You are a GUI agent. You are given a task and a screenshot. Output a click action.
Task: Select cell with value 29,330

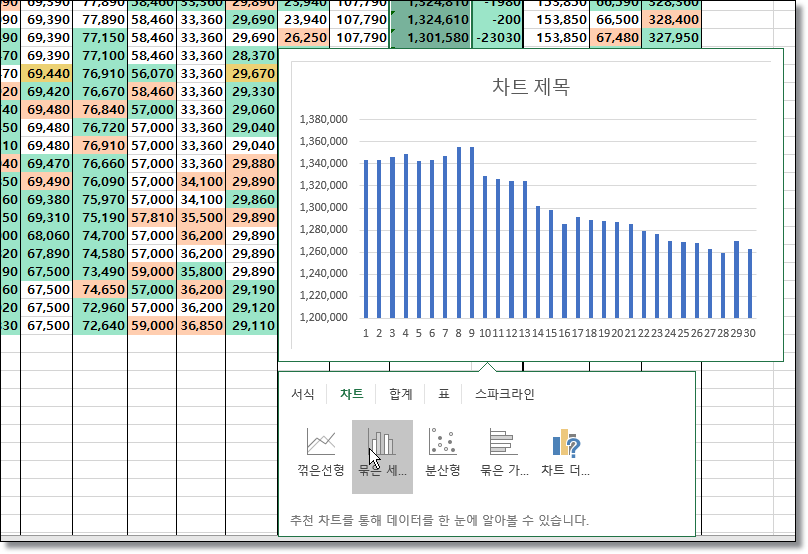click(251, 92)
